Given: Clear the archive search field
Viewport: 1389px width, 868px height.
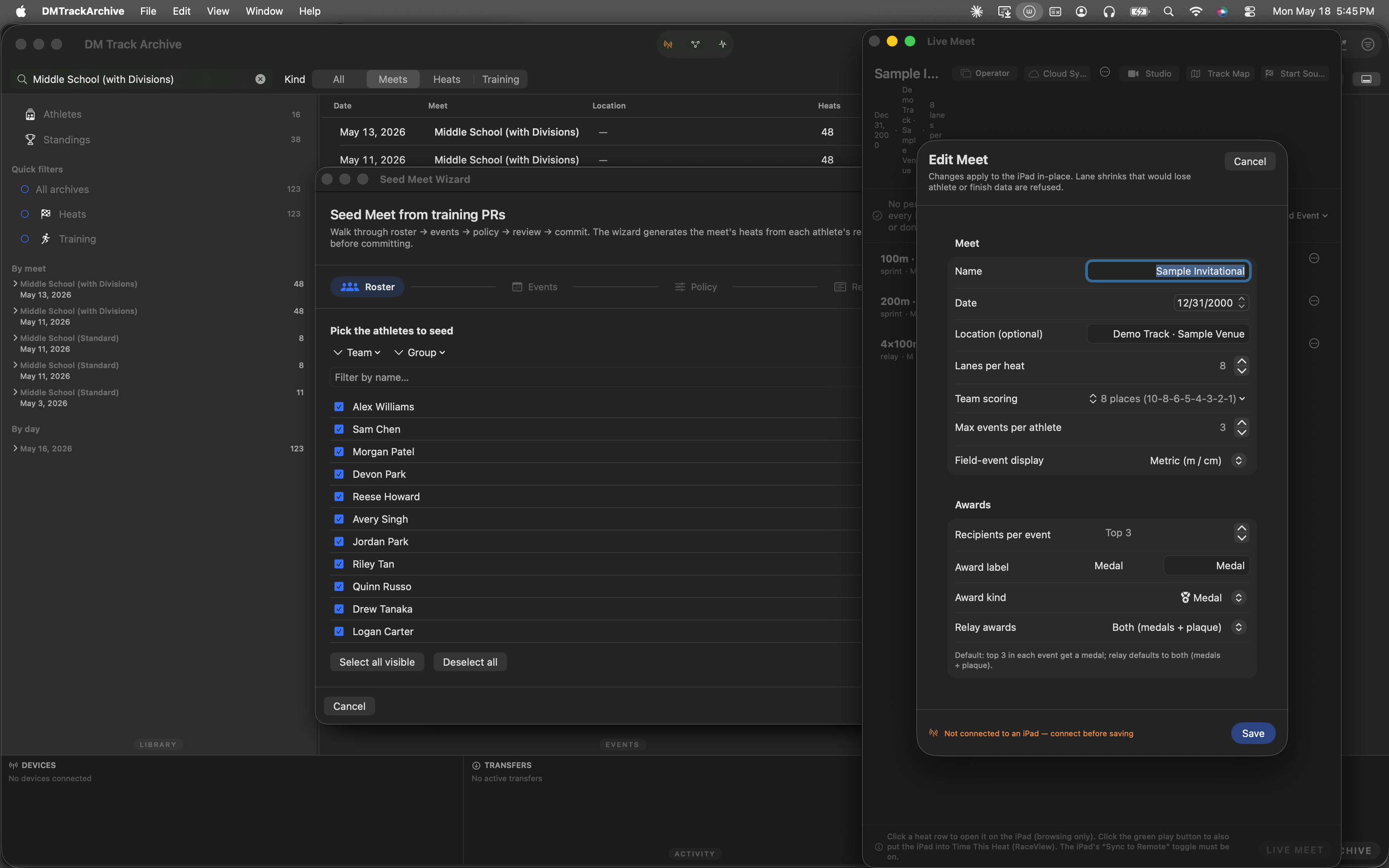Looking at the screenshot, I should (x=260, y=79).
